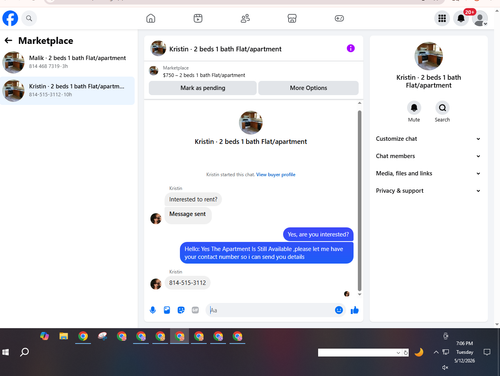Click the muted volume tray icon
The width and height of the screenshot is (500, 376).
click(445, 367)
